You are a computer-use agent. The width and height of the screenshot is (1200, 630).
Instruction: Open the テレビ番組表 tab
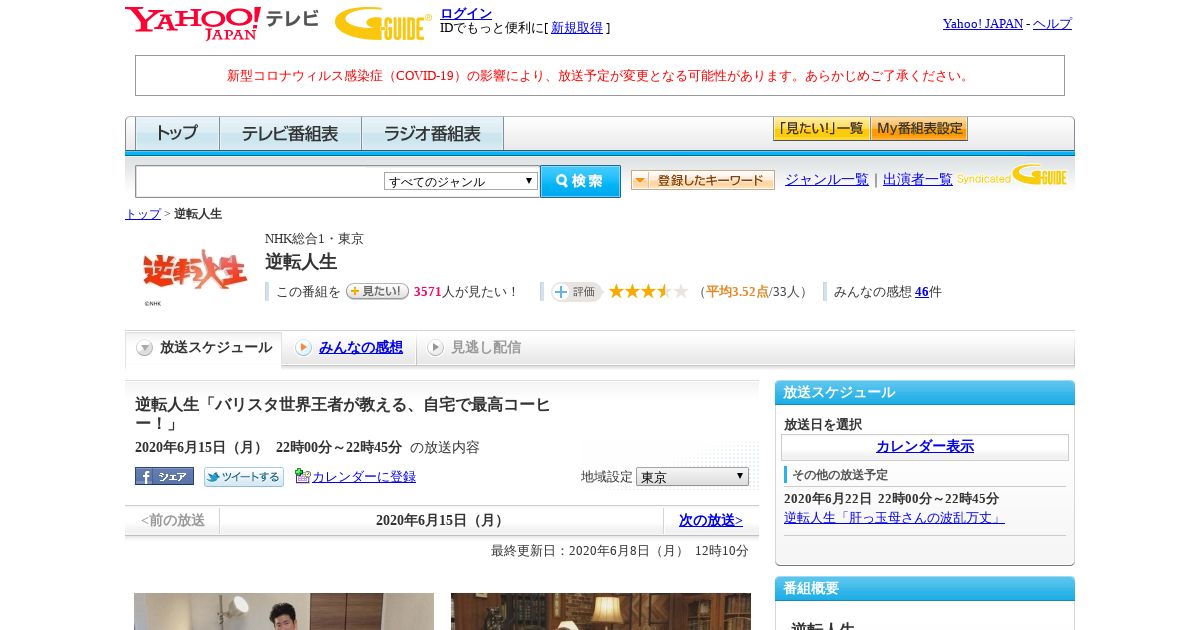(290, 133)
